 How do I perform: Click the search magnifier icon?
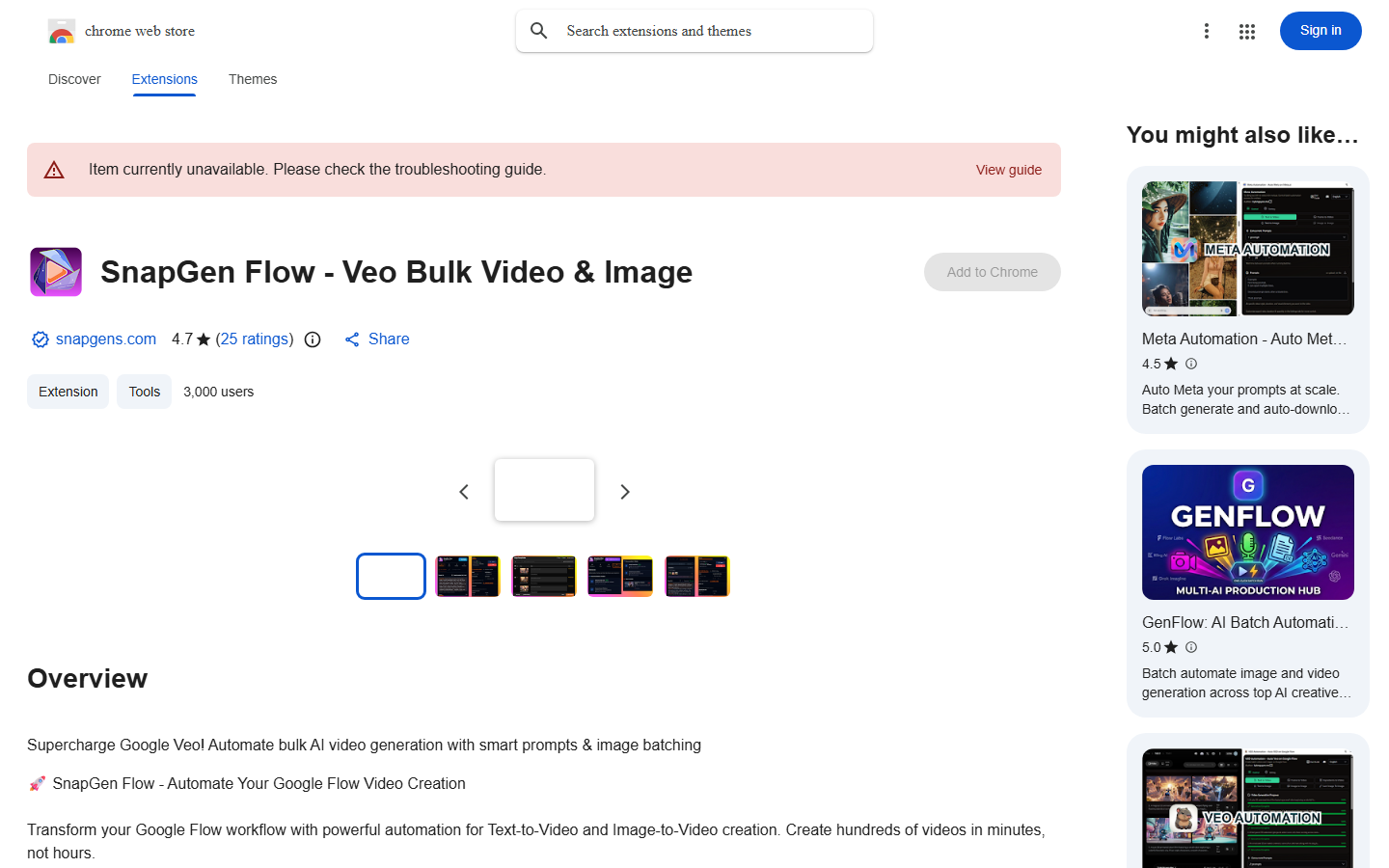click(x=539, y=31)
